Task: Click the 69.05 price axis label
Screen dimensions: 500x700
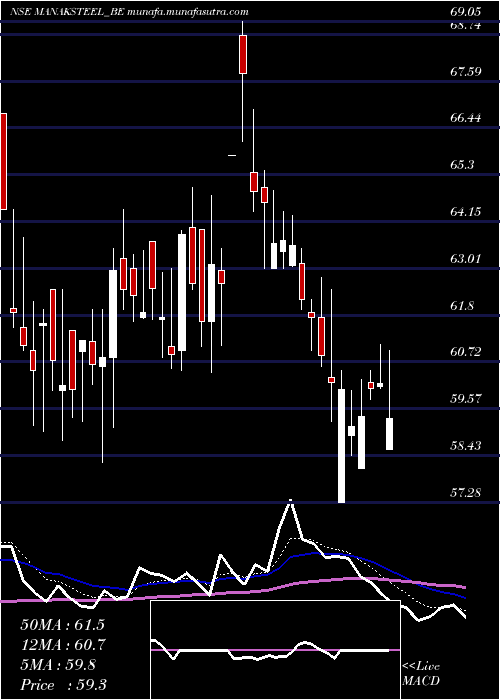Action: point(465,12)
